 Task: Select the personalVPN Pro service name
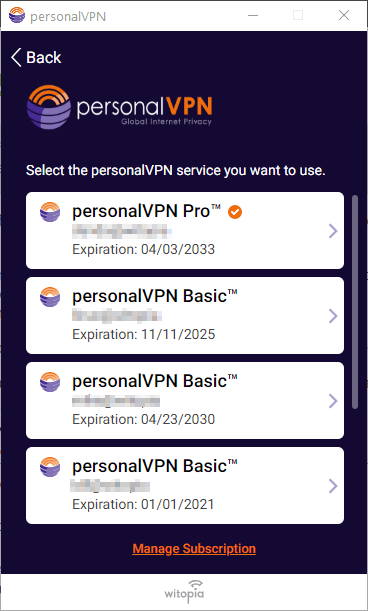tap(147, 212)
